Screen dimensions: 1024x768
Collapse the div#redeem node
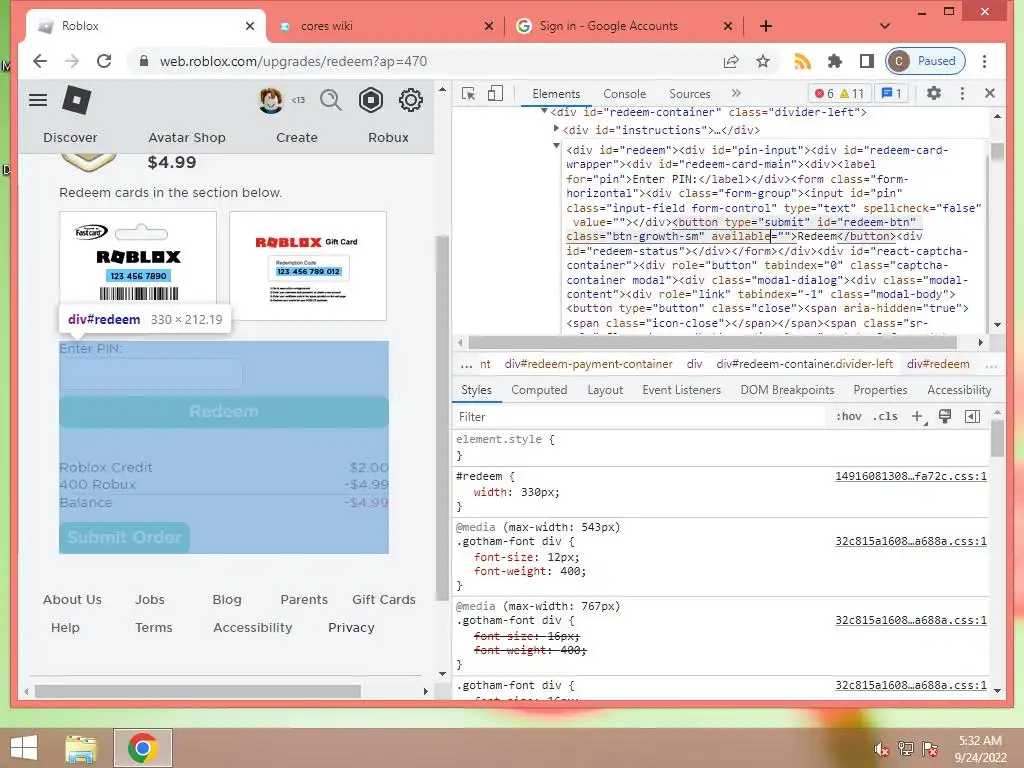pos(556,146)
